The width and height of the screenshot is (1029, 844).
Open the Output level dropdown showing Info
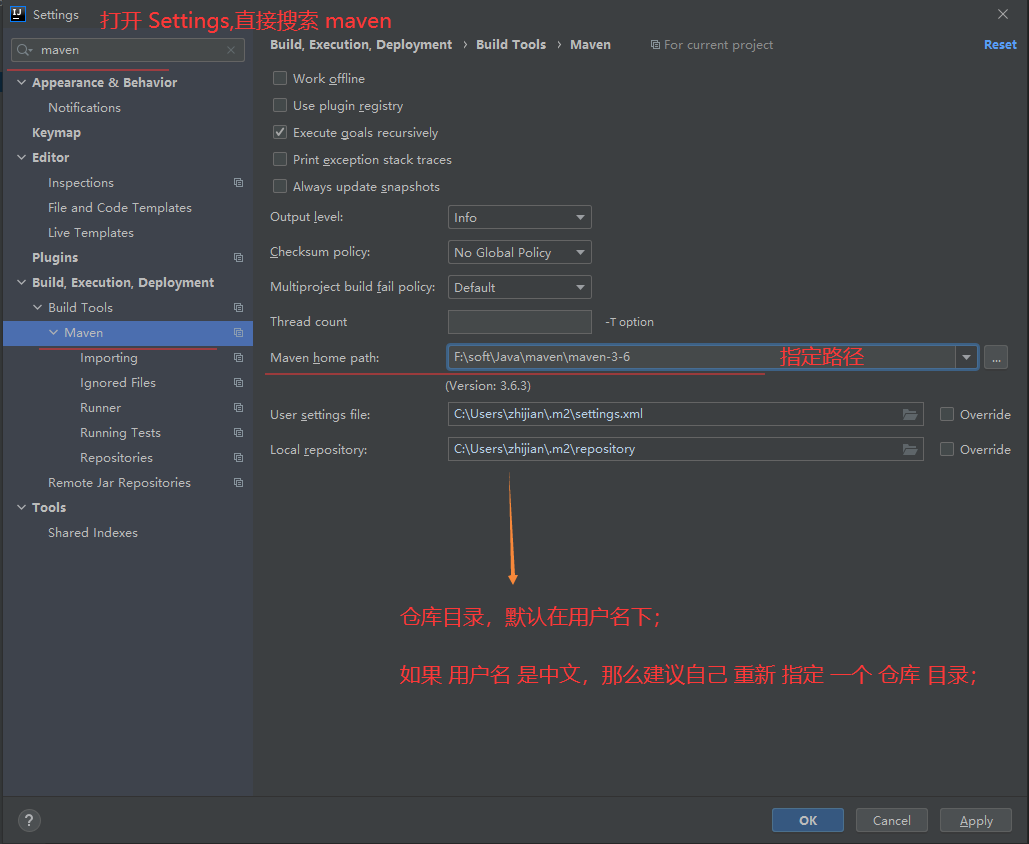click(520, 217)
